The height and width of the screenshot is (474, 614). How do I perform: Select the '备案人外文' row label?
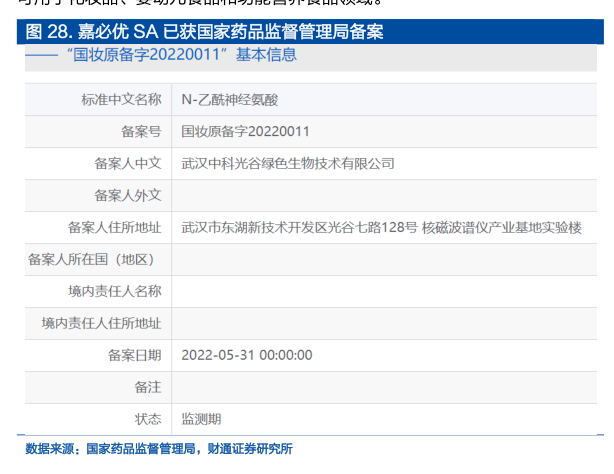[127, 195]
